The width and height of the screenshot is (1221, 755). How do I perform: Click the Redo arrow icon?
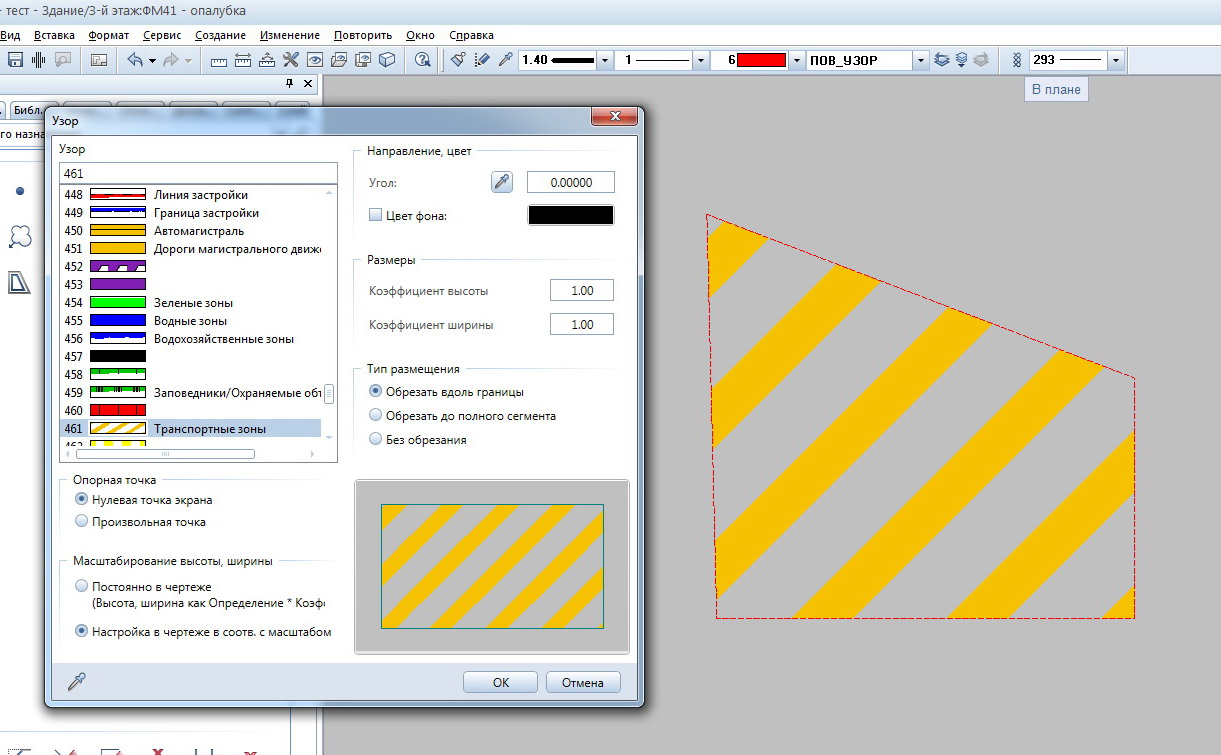pos(171,59)
